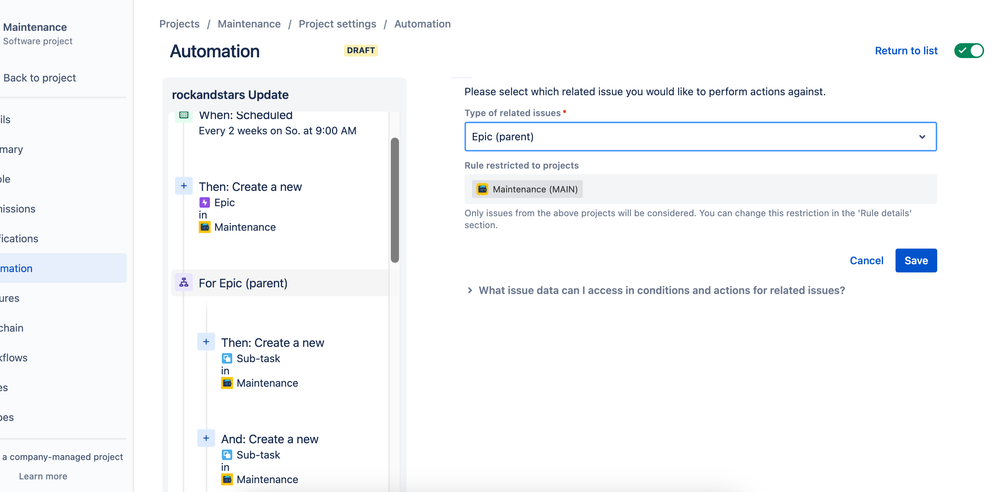Image resolution: width=999 pixels, height=492 pixels.
Task: Click plus icon beside Then: Create a new Sub-task
Action: [206, 342]
